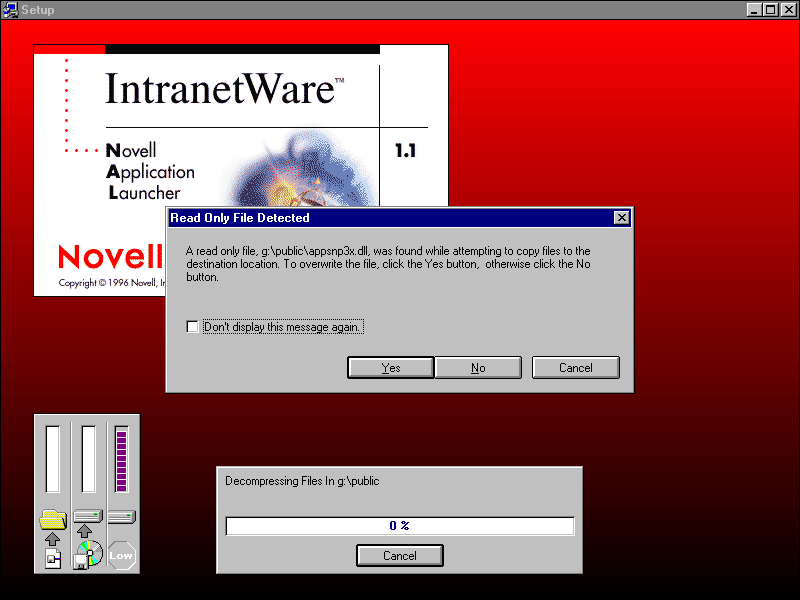Click the purple disk space gauge bar
Viewport: 800px width, 600px height.
pos(121,459)
